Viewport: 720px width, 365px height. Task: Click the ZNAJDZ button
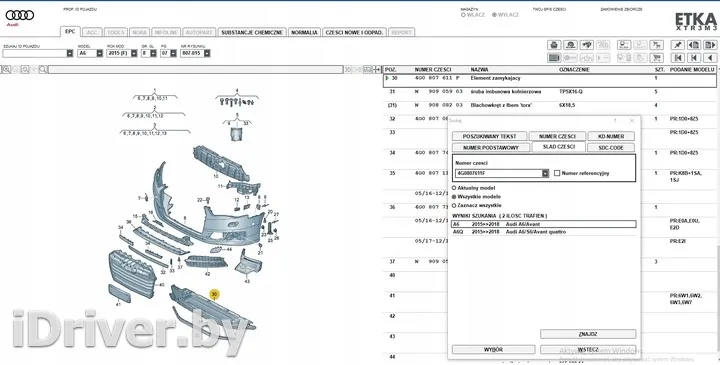pyautogui.click(x=588, y=334)
